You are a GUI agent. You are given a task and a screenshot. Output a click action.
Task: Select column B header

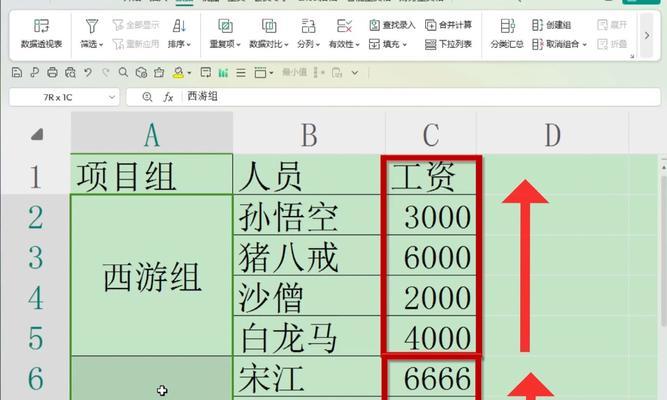click(309, 134)
